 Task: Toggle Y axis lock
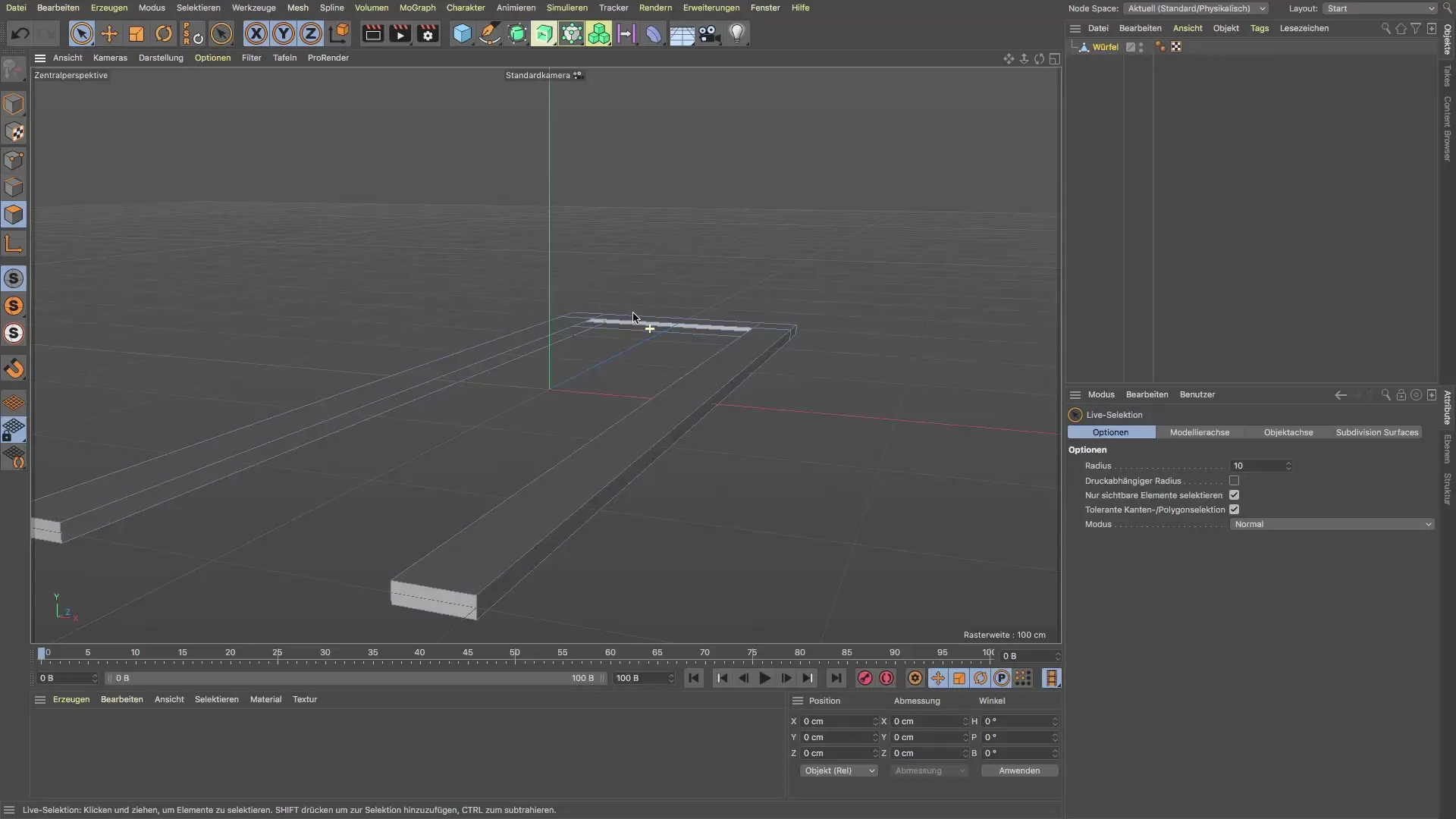pos(284,33)
